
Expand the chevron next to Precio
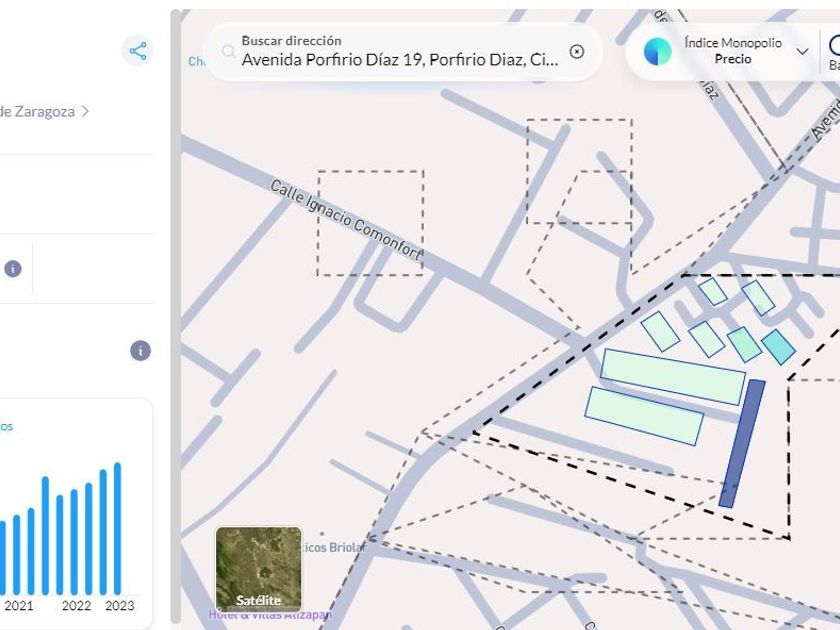[x=802, y=52]
